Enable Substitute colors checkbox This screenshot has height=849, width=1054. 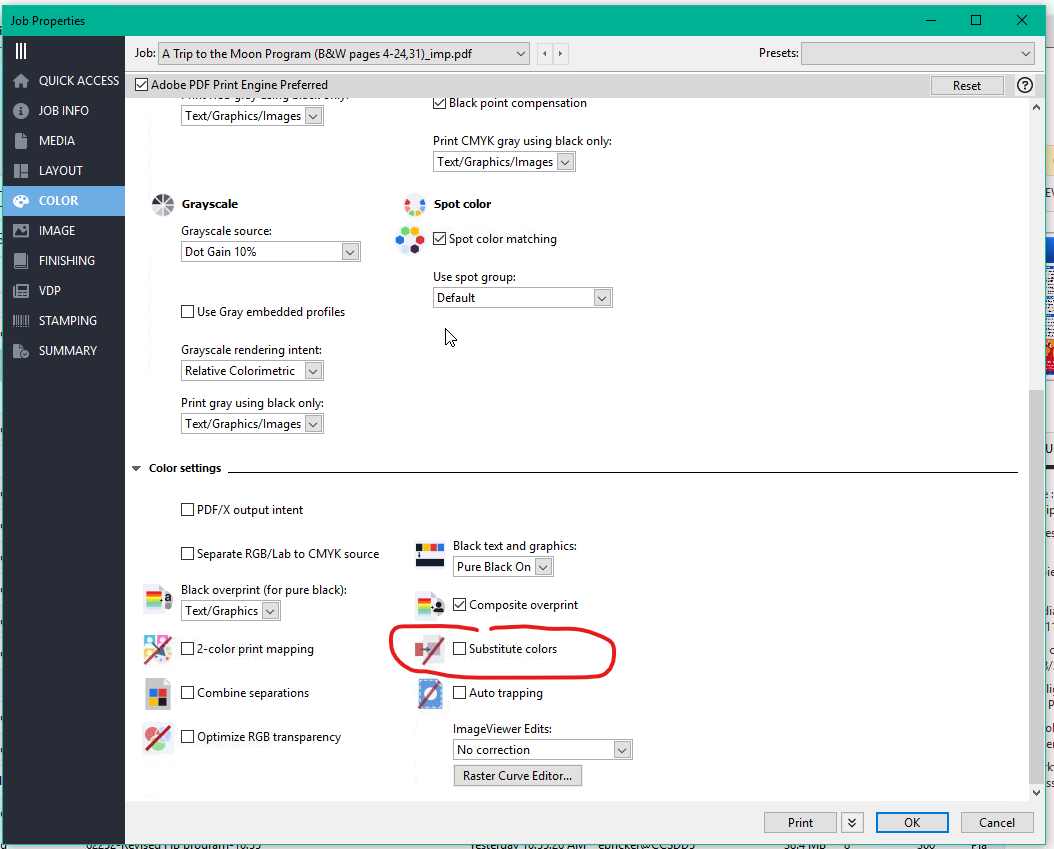[x=460, y=649]
